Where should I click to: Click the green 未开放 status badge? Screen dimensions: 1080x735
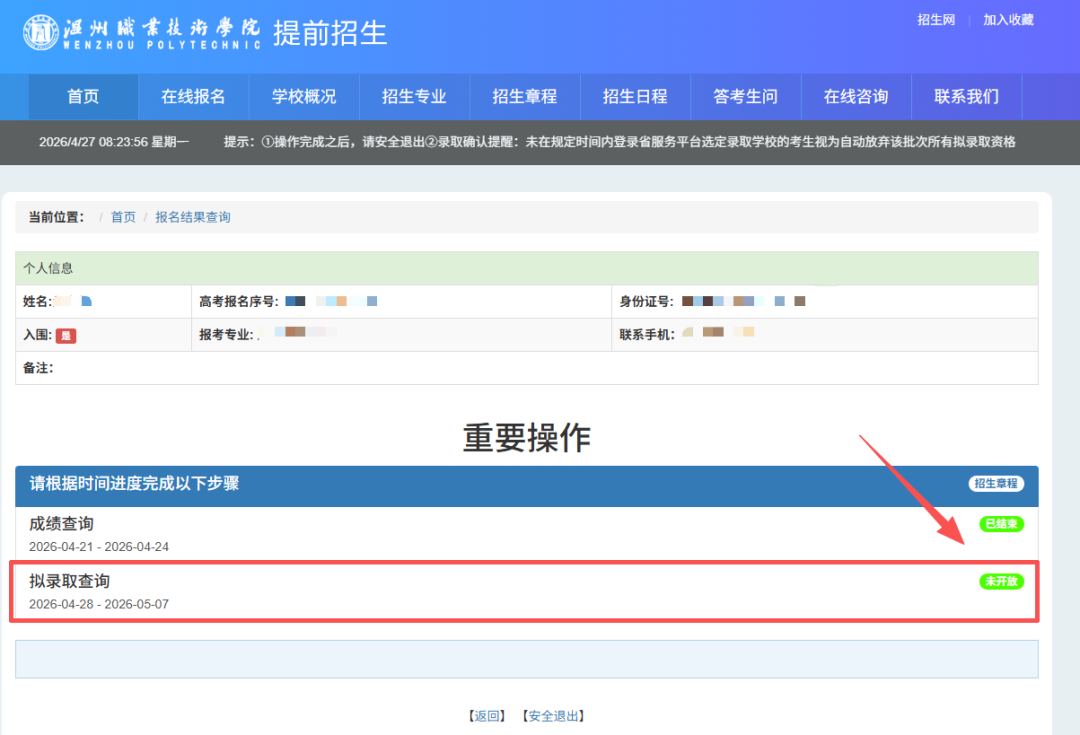point(1001,581)
